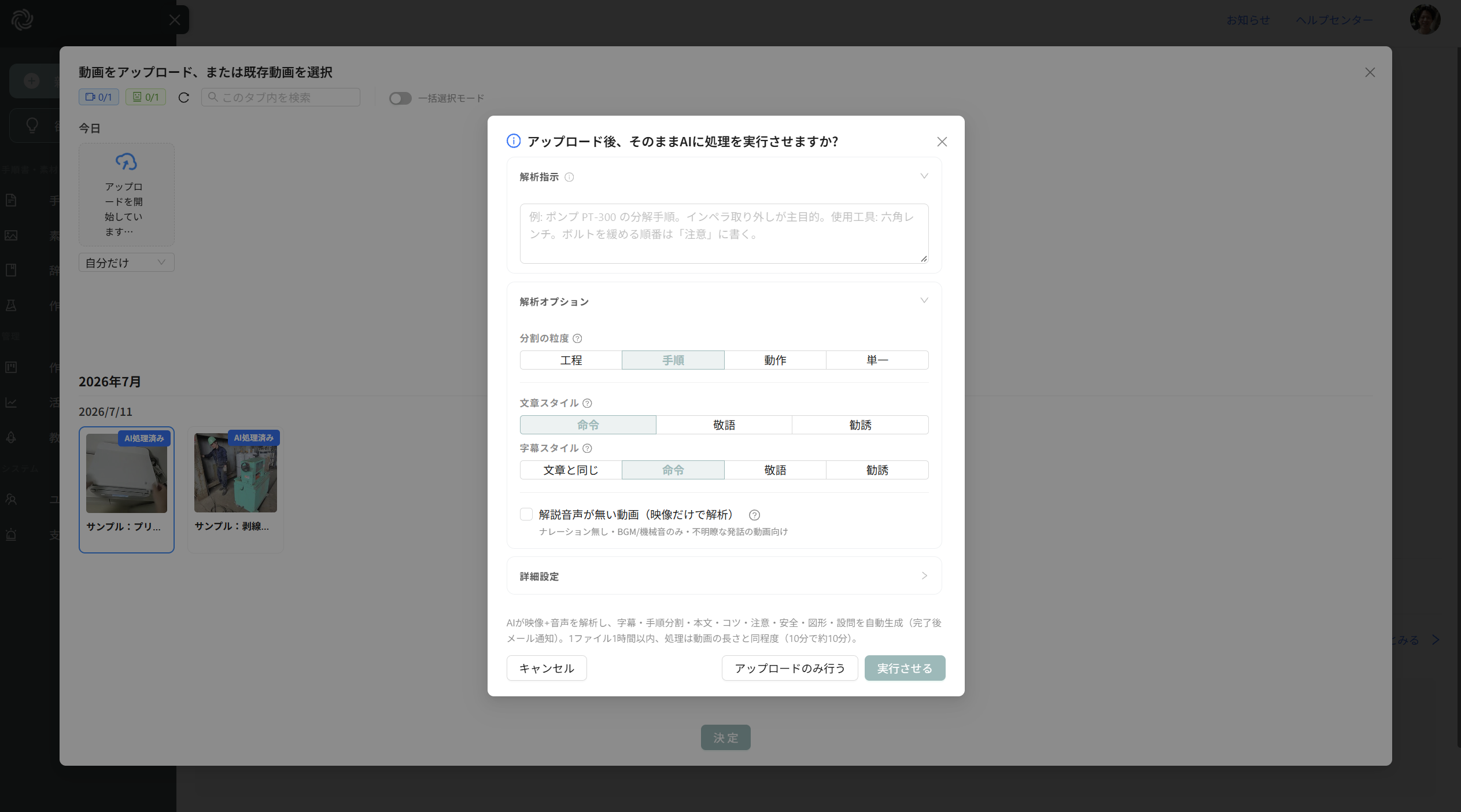Click the lightbulb icon in the sidebar
Image resolution: width=1461 pixels, height=812 pixels.
pyautogui.click(x=32, y=125)
